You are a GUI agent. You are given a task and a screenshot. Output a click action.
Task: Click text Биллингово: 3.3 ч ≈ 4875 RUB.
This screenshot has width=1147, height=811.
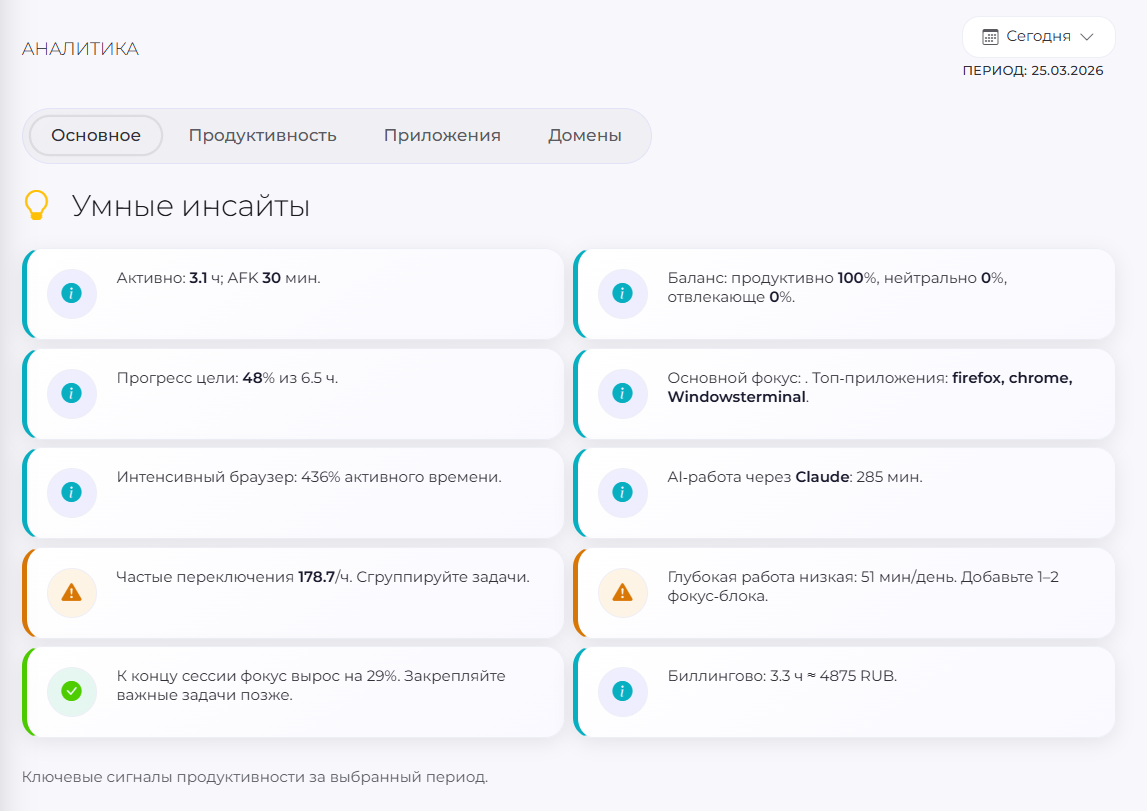[x=782, y=676]
